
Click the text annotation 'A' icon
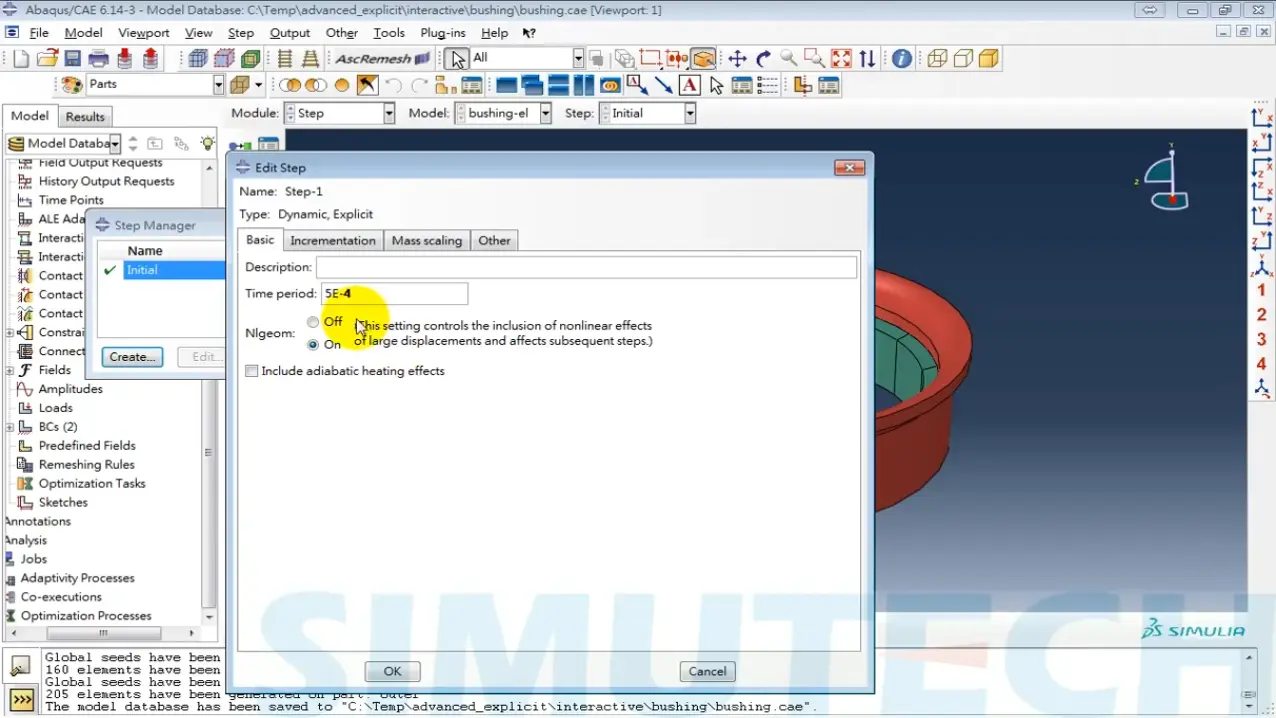[689, 86]
